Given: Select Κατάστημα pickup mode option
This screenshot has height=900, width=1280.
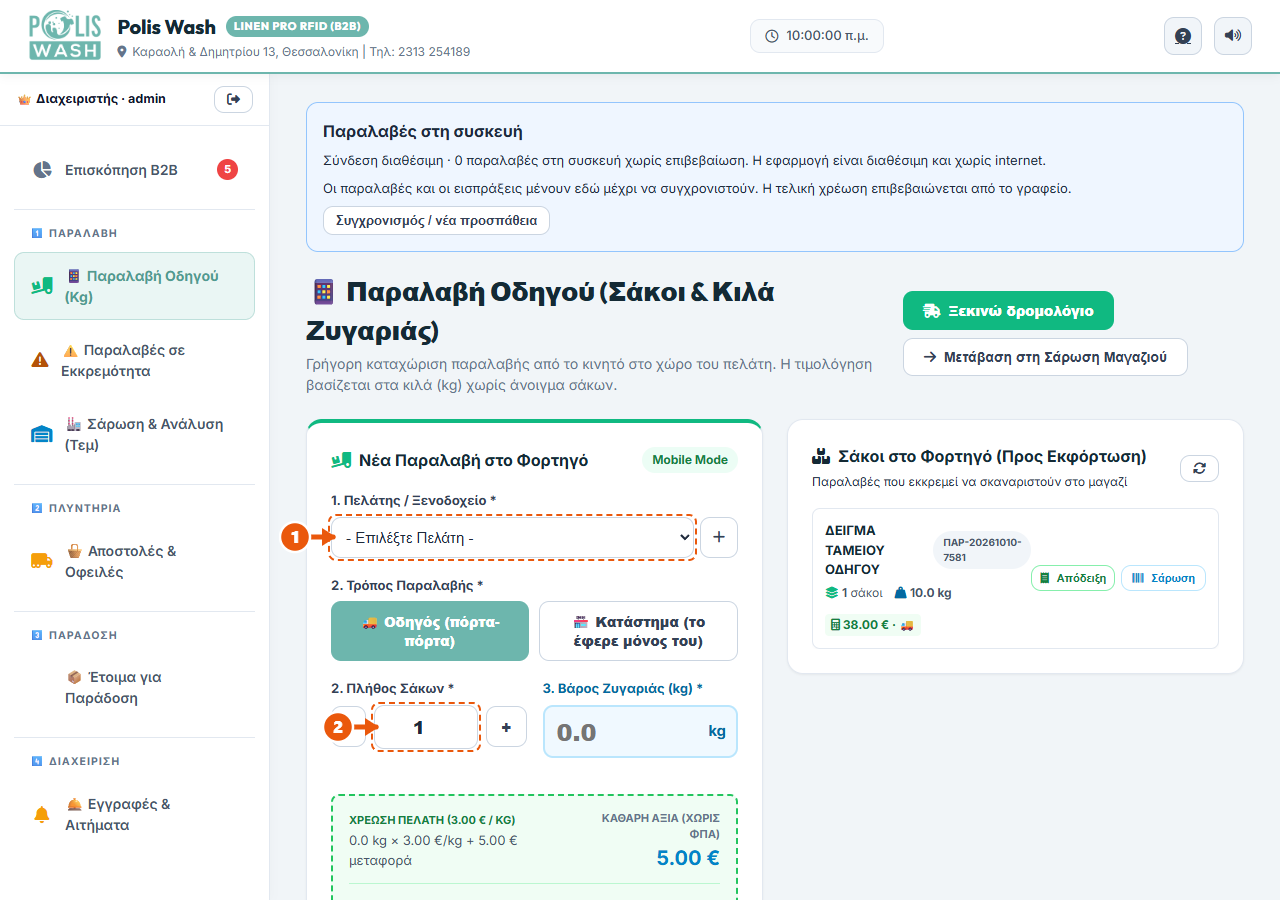Looking at the screenshot, I should pos(638,631).
